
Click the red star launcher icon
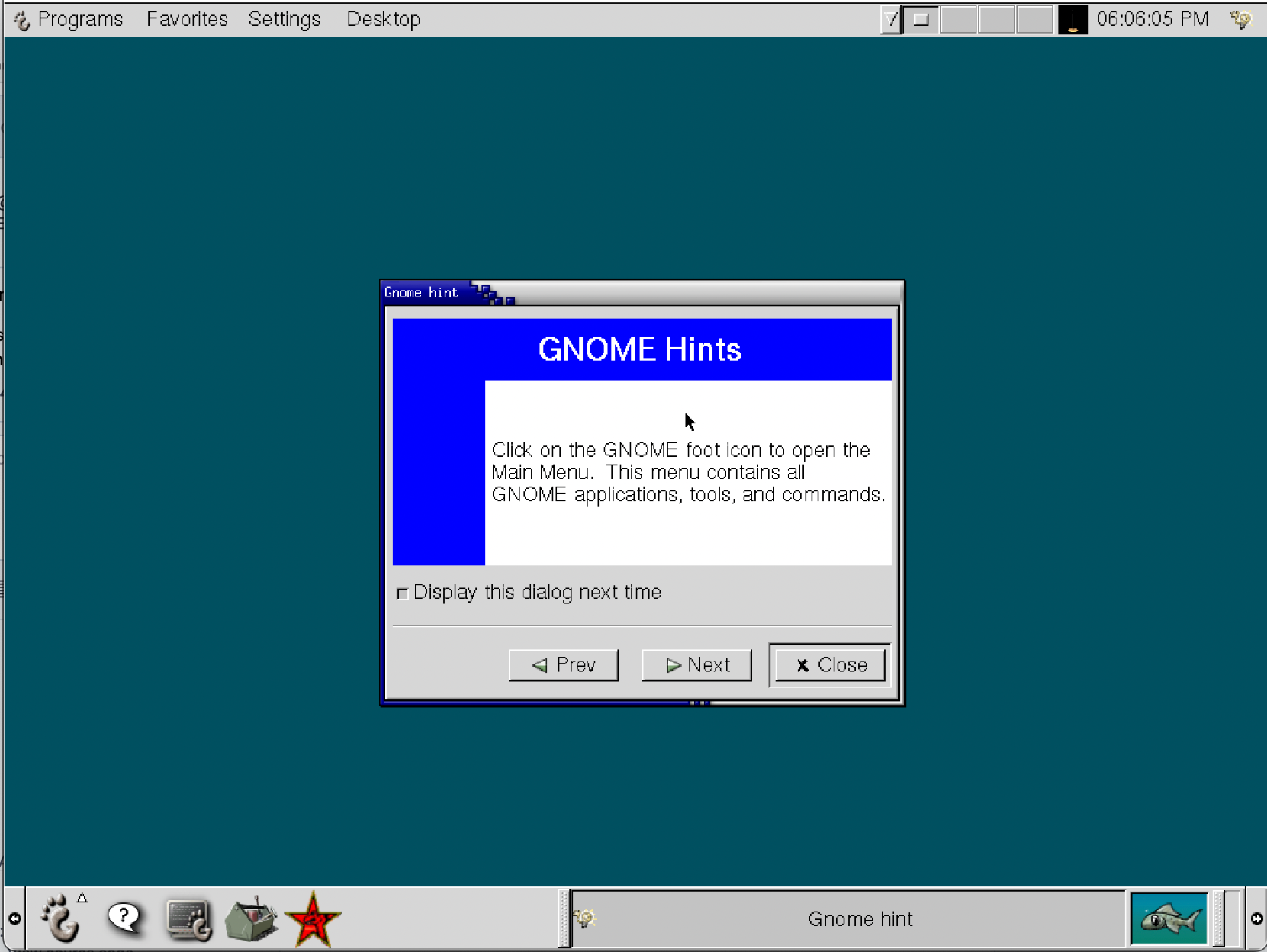click(x=313, y=919)
